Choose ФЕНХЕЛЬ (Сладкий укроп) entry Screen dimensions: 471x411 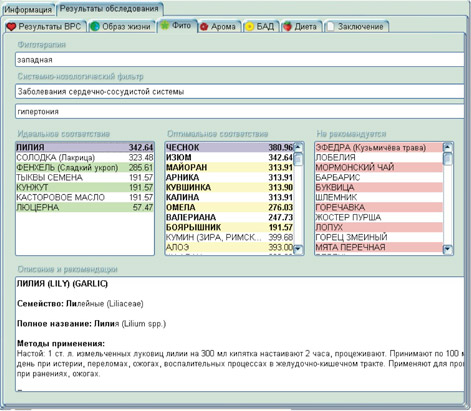click(85, 167)
